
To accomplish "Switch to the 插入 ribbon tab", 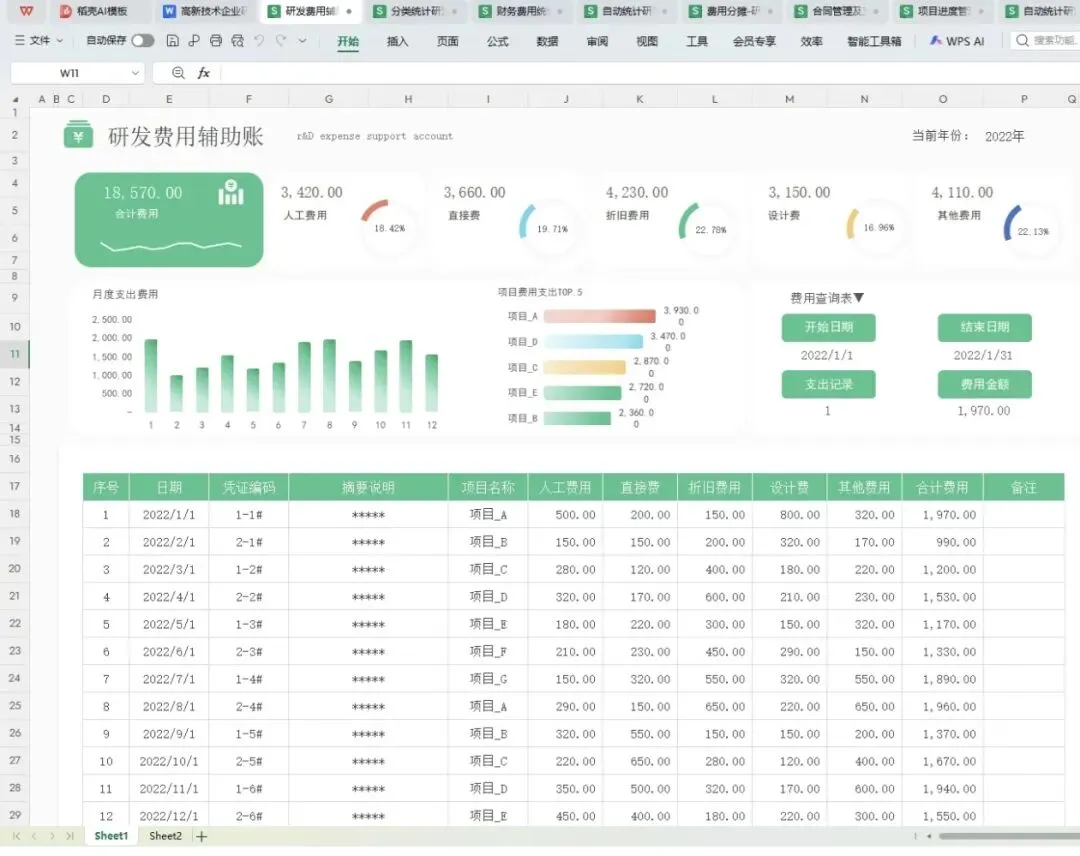I will click(x=397, y=41).
